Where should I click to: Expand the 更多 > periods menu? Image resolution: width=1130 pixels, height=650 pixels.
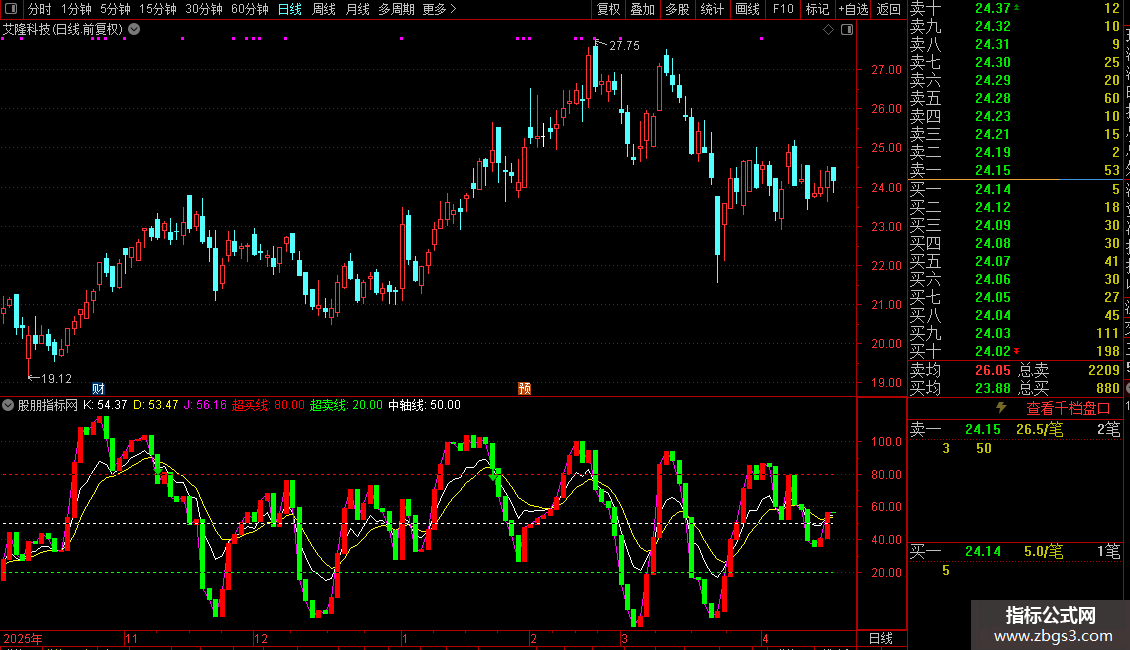[440, 9]
